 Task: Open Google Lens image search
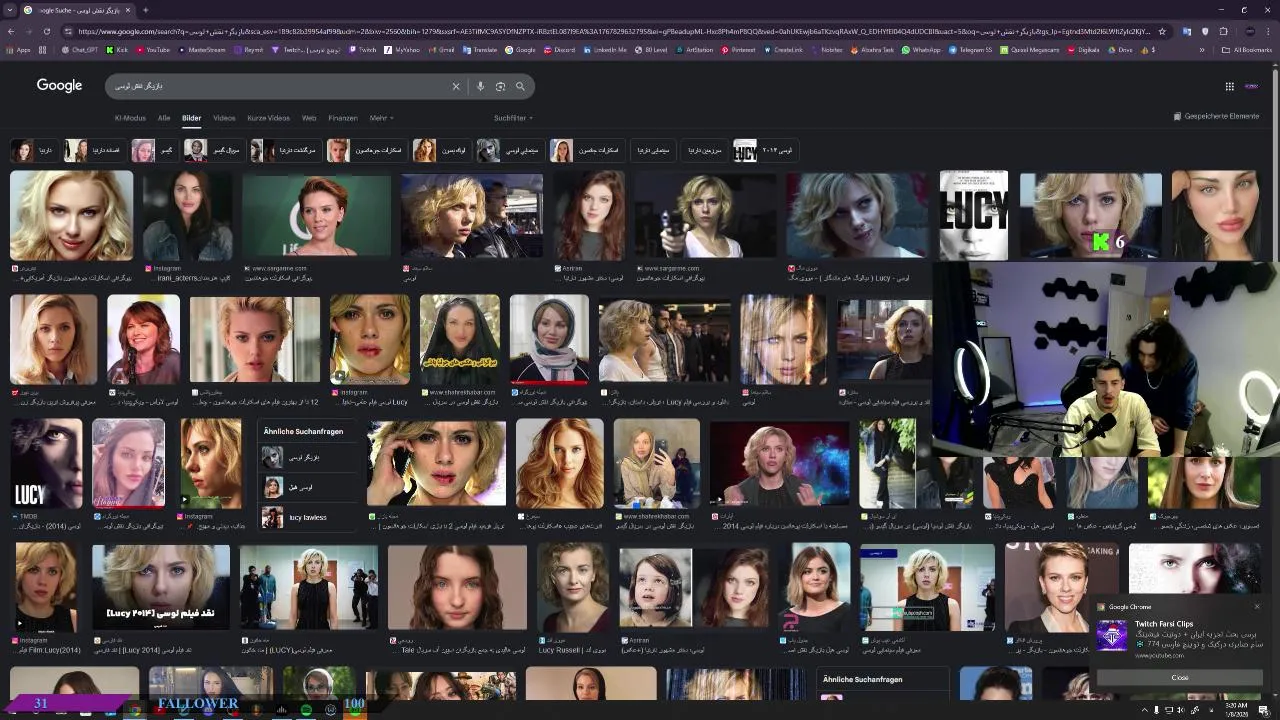point(500,86)
